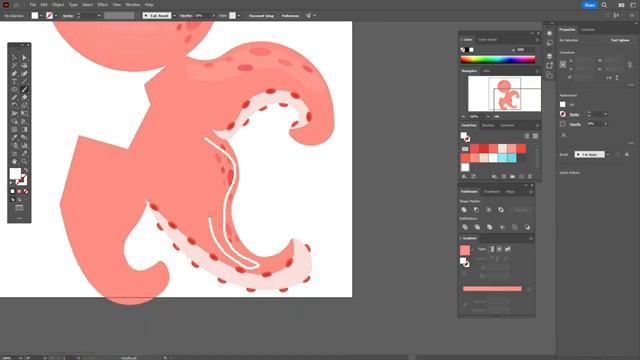Select the Zoom magnifier tool
640x360 pixels.
(x=24, y=161)
